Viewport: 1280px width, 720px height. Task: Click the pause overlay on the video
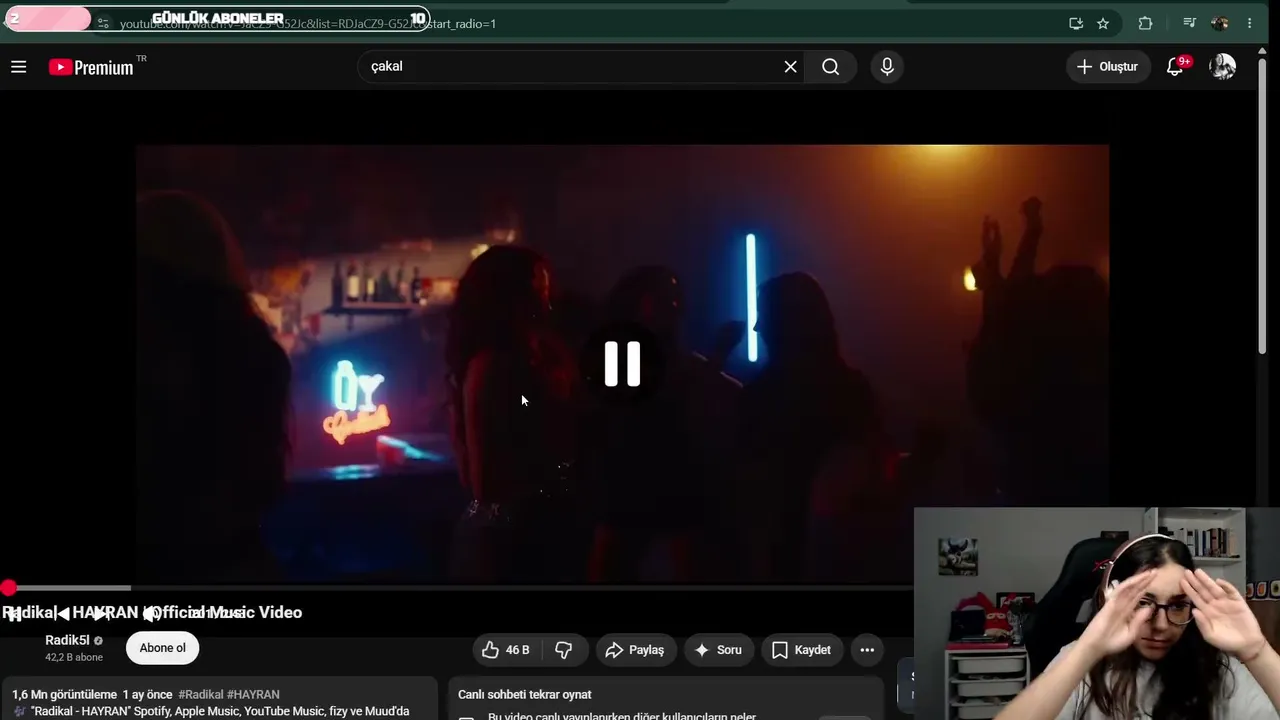click(x=622, y=364)
